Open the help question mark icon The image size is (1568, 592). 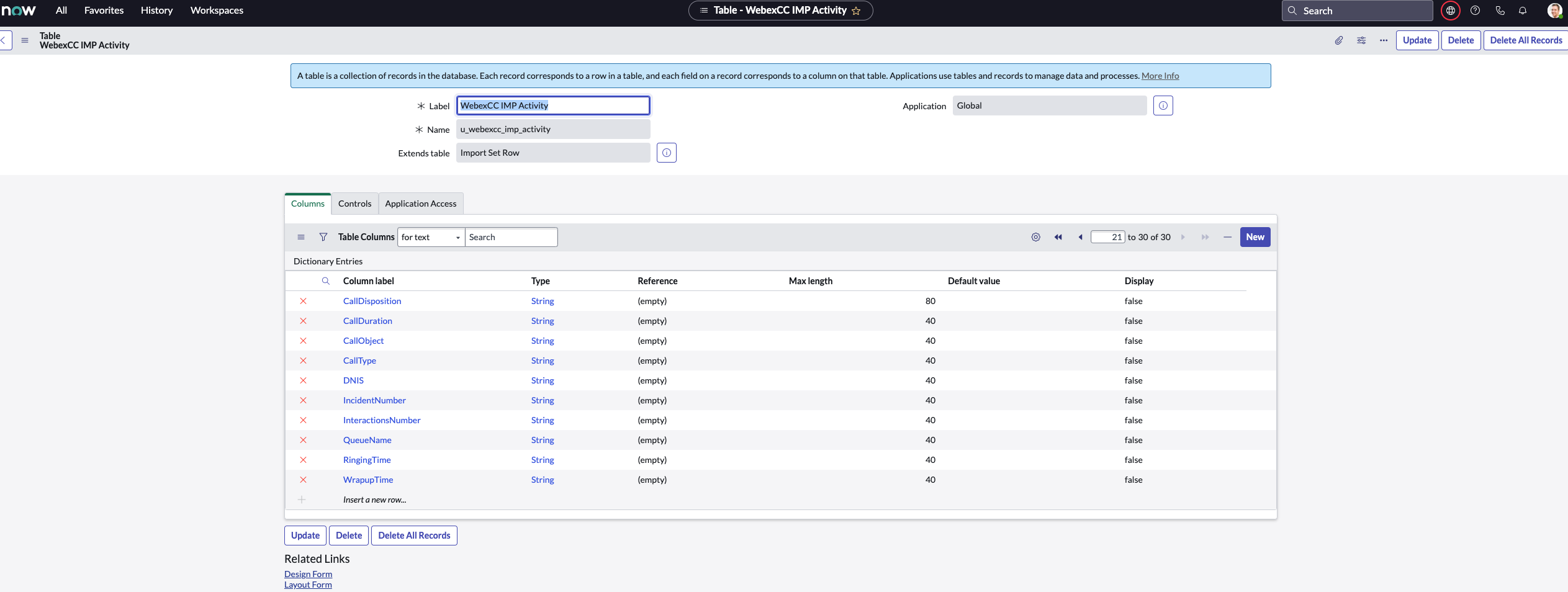point(1476,11)
